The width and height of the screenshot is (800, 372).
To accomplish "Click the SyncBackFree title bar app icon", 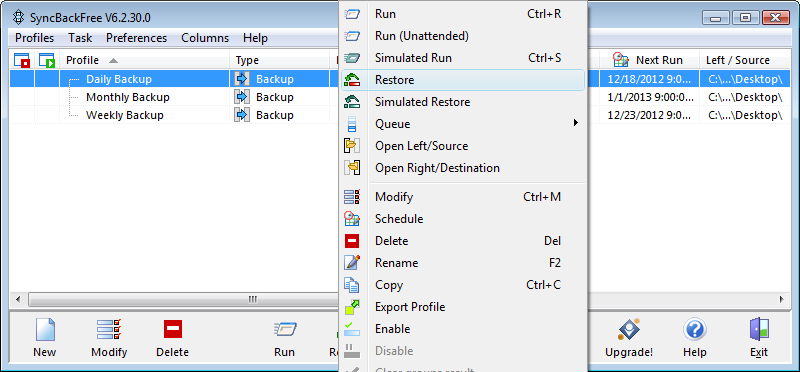I will point(19,18).
